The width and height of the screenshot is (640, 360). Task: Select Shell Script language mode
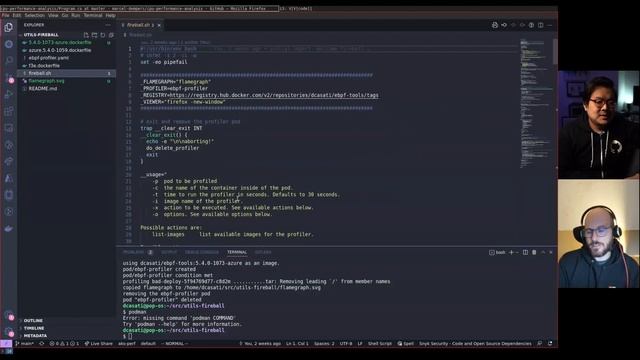[380, 344]
